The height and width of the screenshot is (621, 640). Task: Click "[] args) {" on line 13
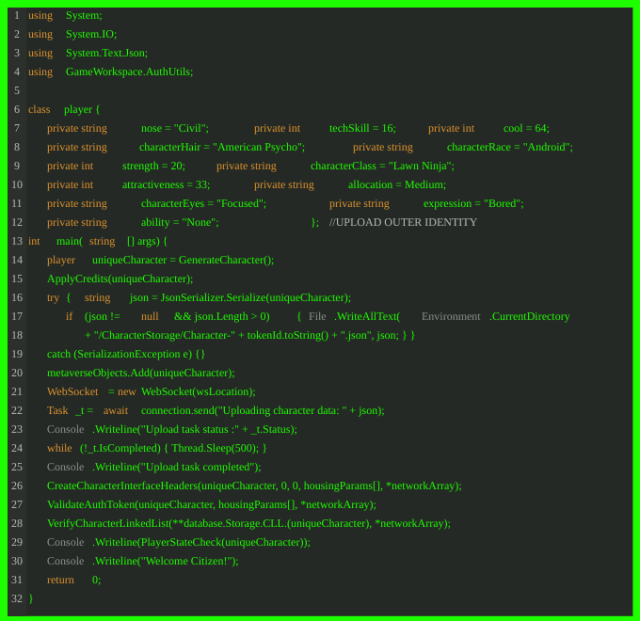[x=147, y=241]
